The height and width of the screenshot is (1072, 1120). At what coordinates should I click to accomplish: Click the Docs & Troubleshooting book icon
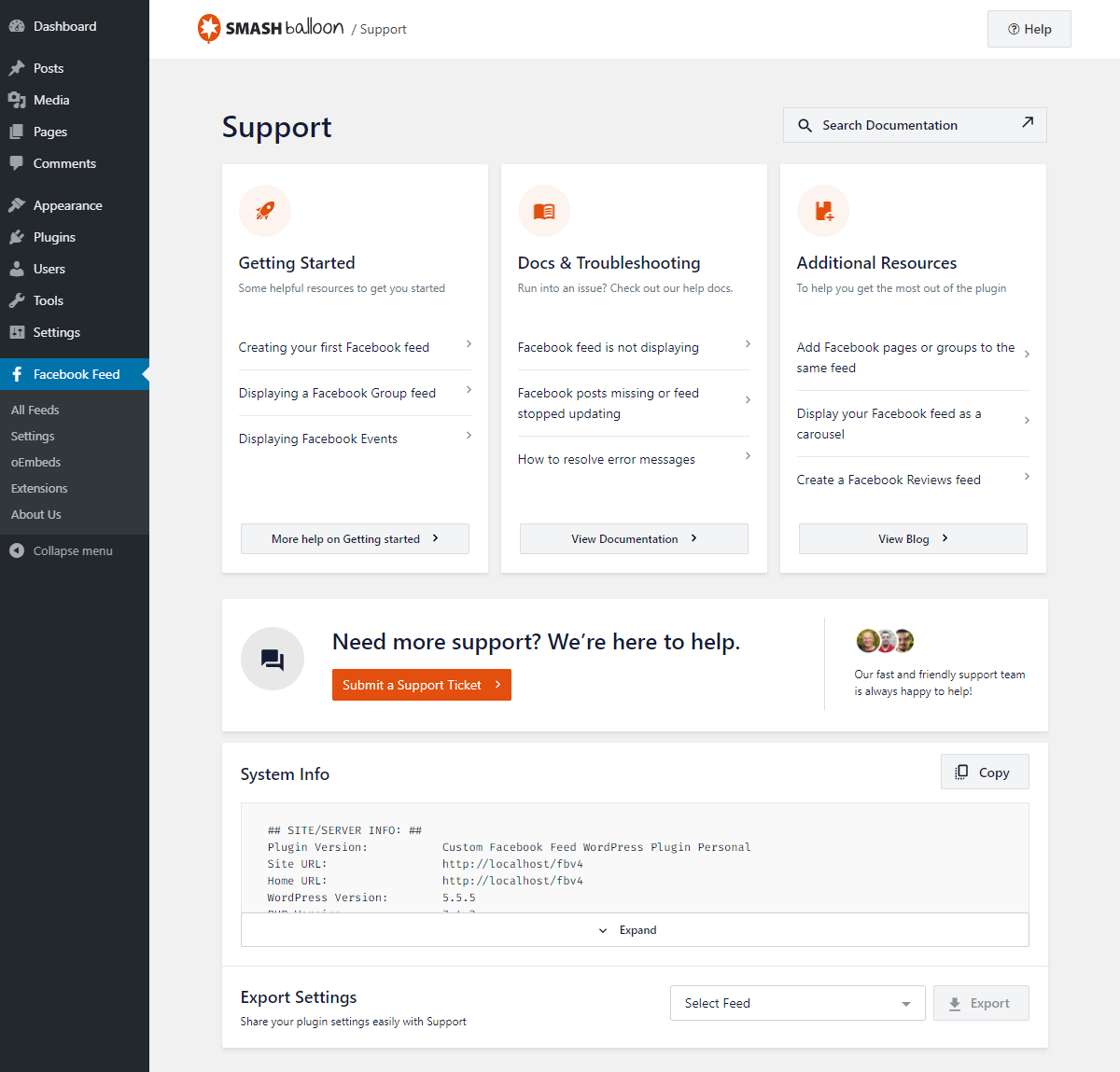(x=544, y=211)
